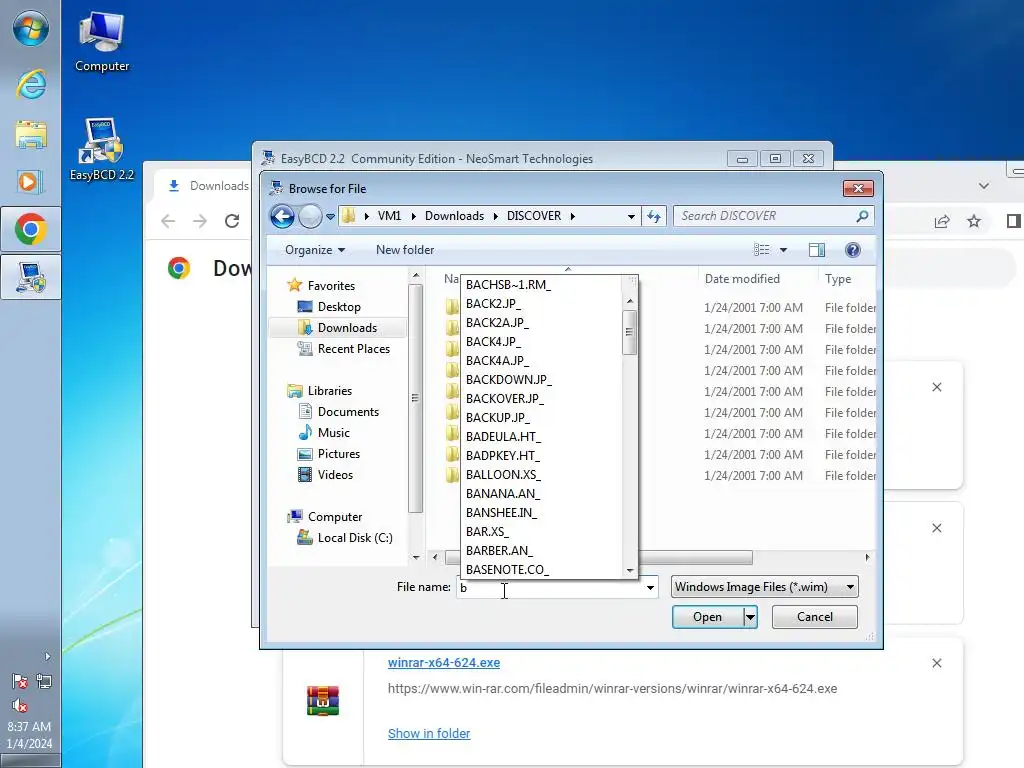Click the Back arrow in Browse dialog
1024x768 pixels.
pos(282,216)
